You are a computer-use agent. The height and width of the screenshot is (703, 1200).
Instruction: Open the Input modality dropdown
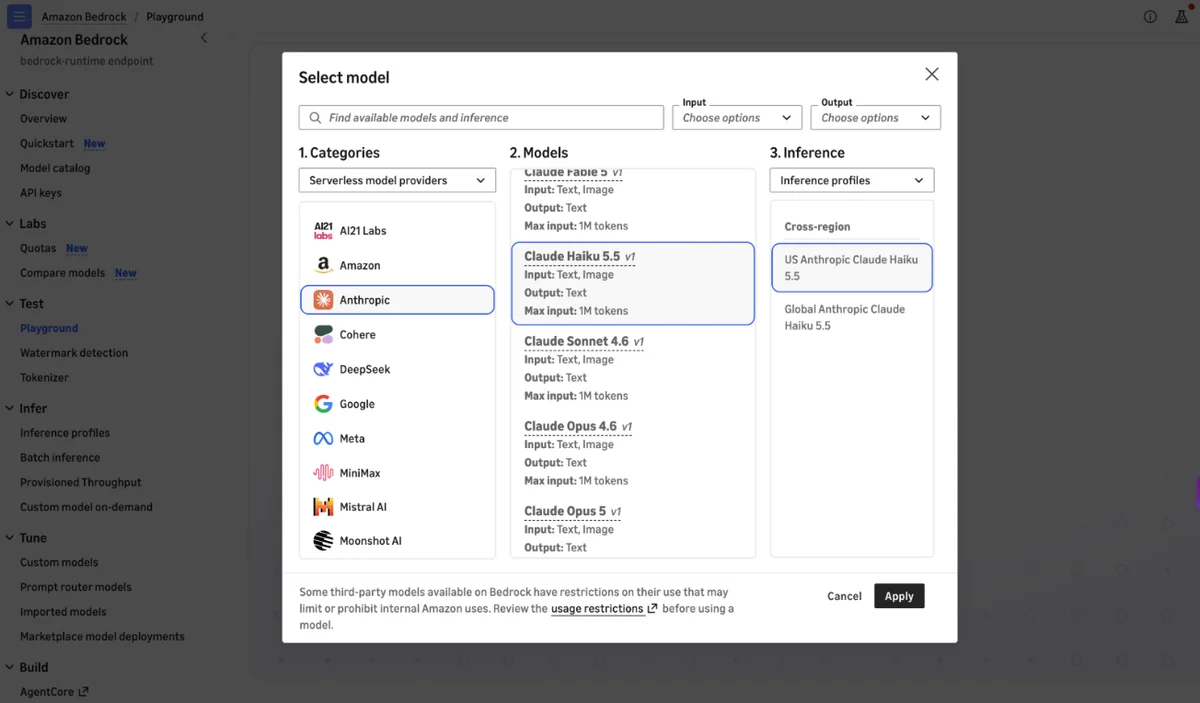[x=737, y=118]
